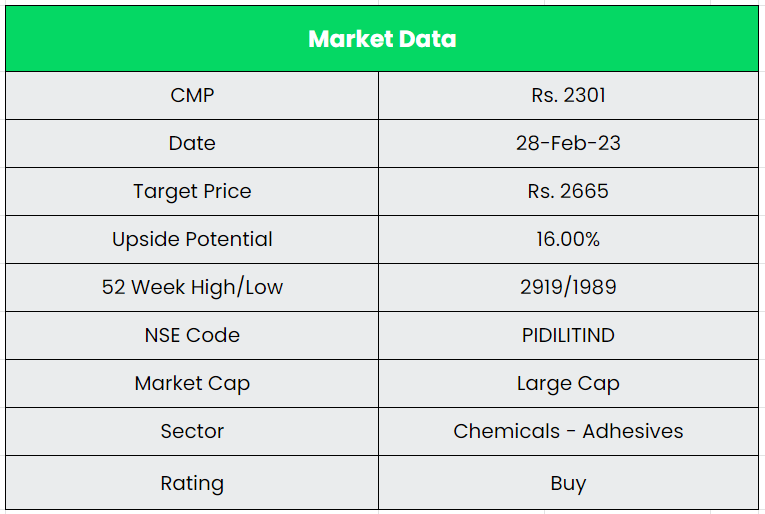Image resolution: width=765 pixels, height=514 pixels.
Task: Select the Sector label cell
Action: click(192, 431)
